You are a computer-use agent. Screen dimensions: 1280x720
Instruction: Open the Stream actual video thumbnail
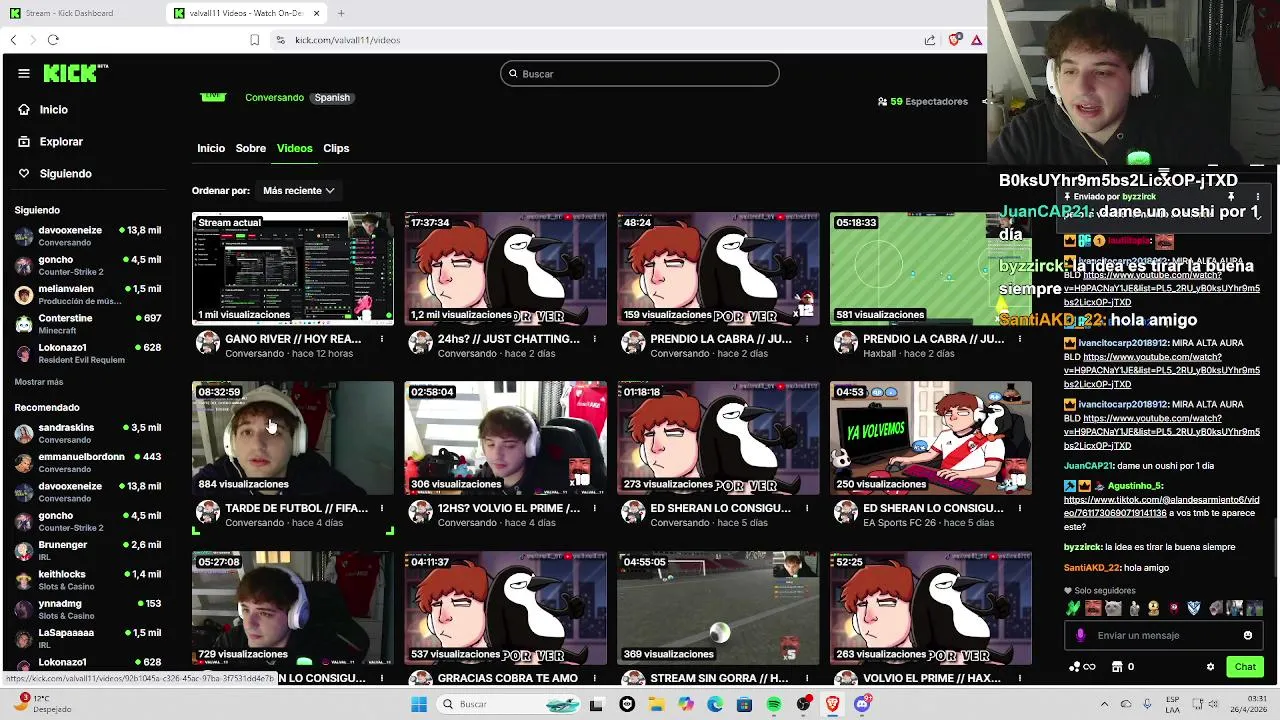click(293, 268)
